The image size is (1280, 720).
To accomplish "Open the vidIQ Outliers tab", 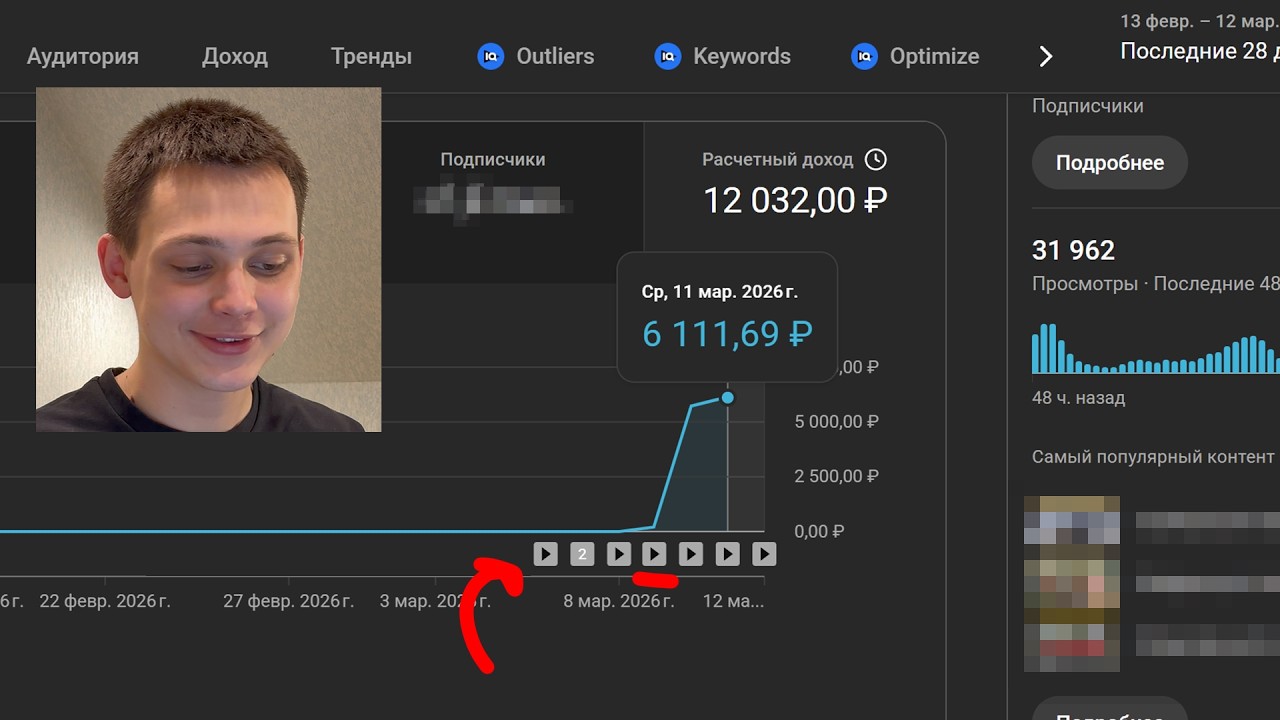I will [536, 56].
